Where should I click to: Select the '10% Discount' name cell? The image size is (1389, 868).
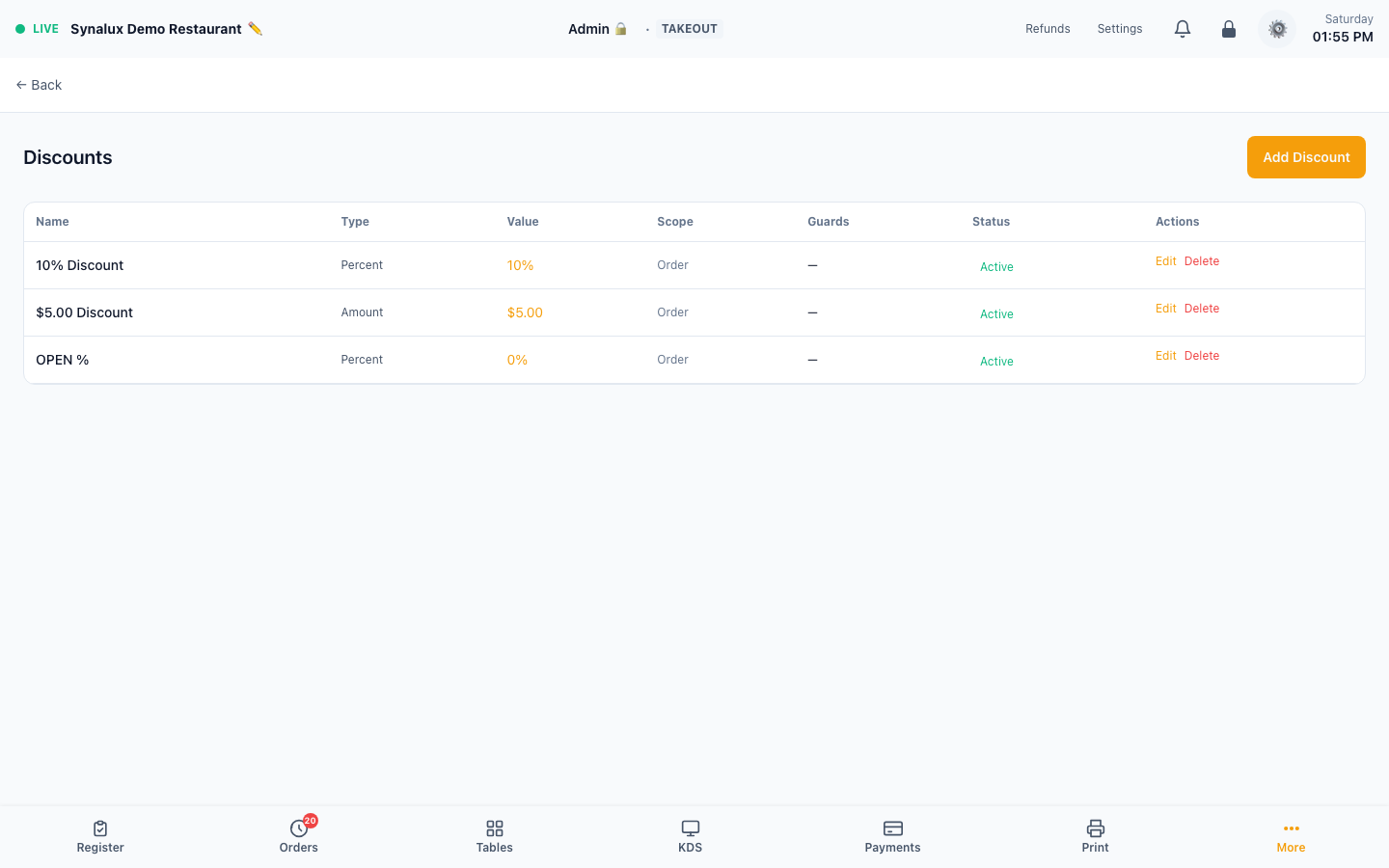[x=80, y=265]
